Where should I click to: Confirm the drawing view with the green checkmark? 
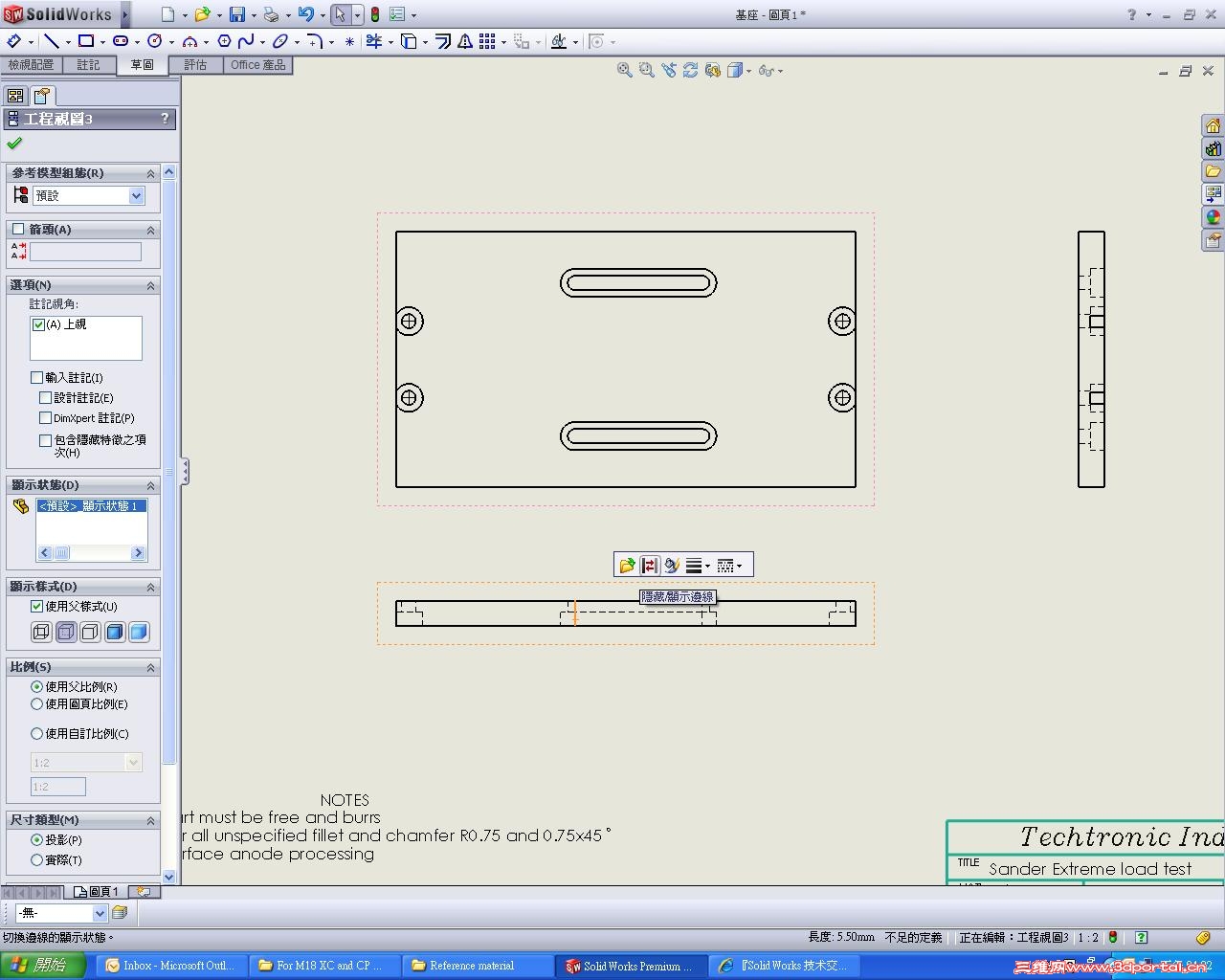coord(14,144)
